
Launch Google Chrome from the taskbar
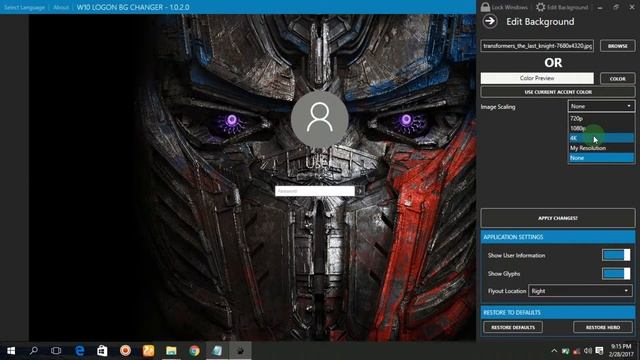[194, 351]
